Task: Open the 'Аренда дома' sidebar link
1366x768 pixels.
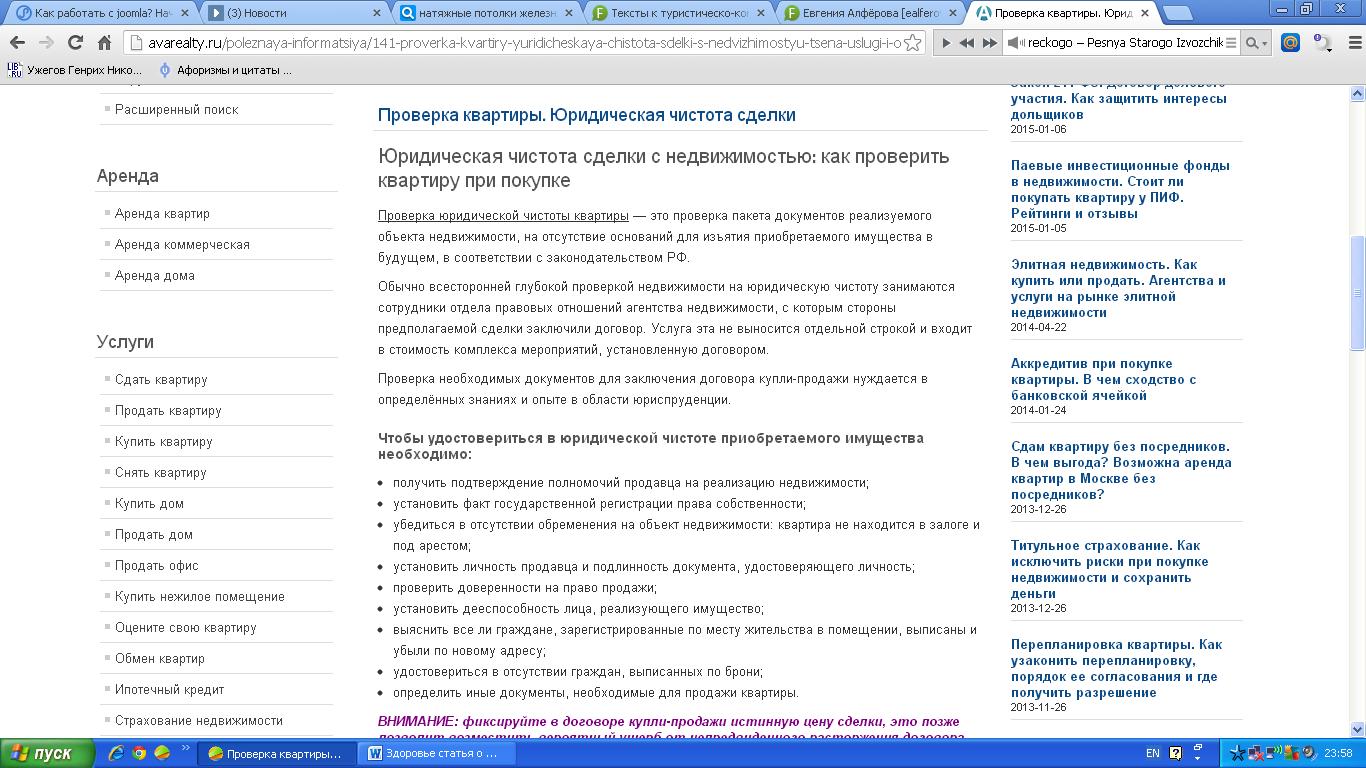Action: click(x=155, y=275)
